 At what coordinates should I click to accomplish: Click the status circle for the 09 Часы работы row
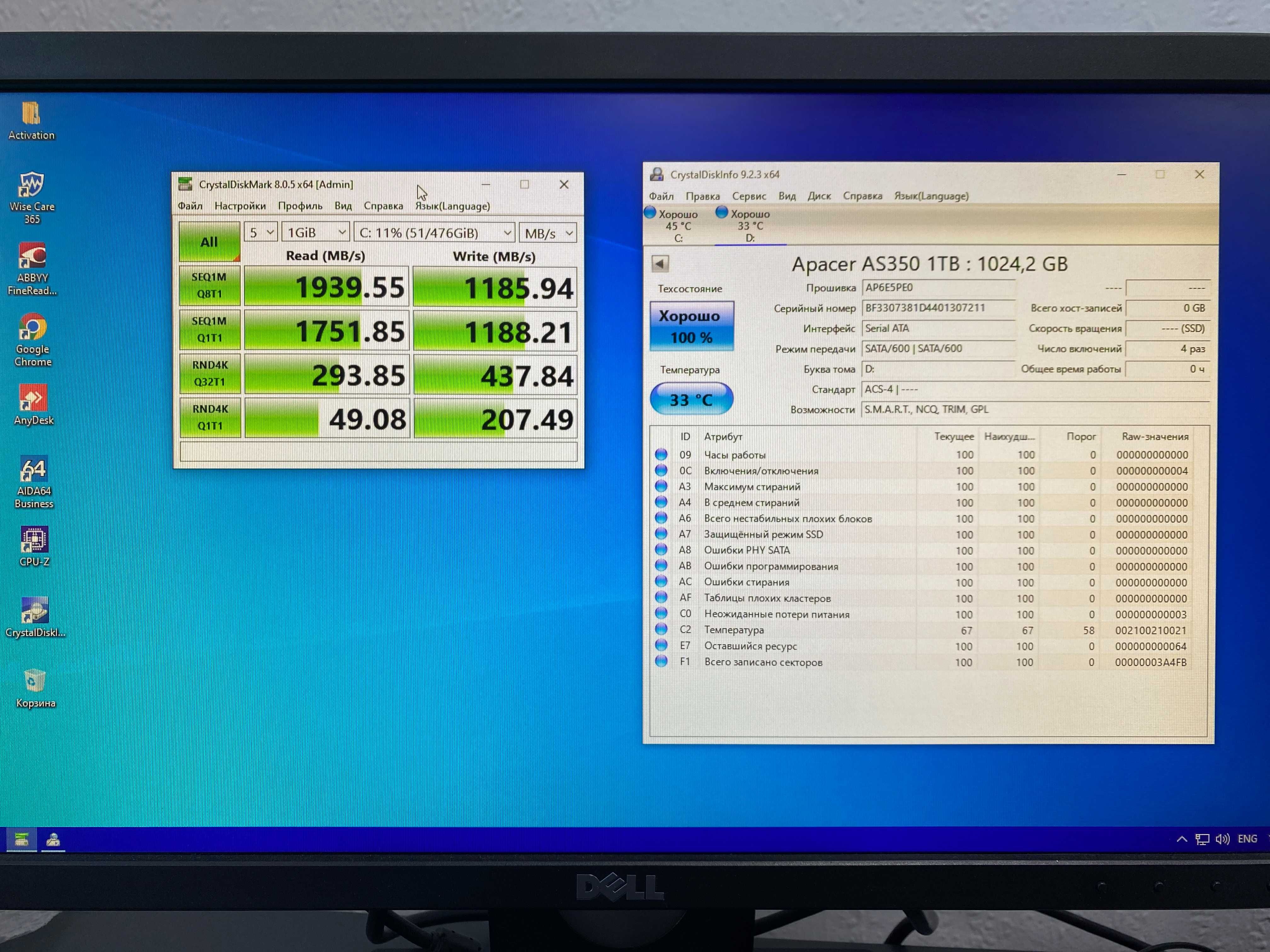pos(661,455)
